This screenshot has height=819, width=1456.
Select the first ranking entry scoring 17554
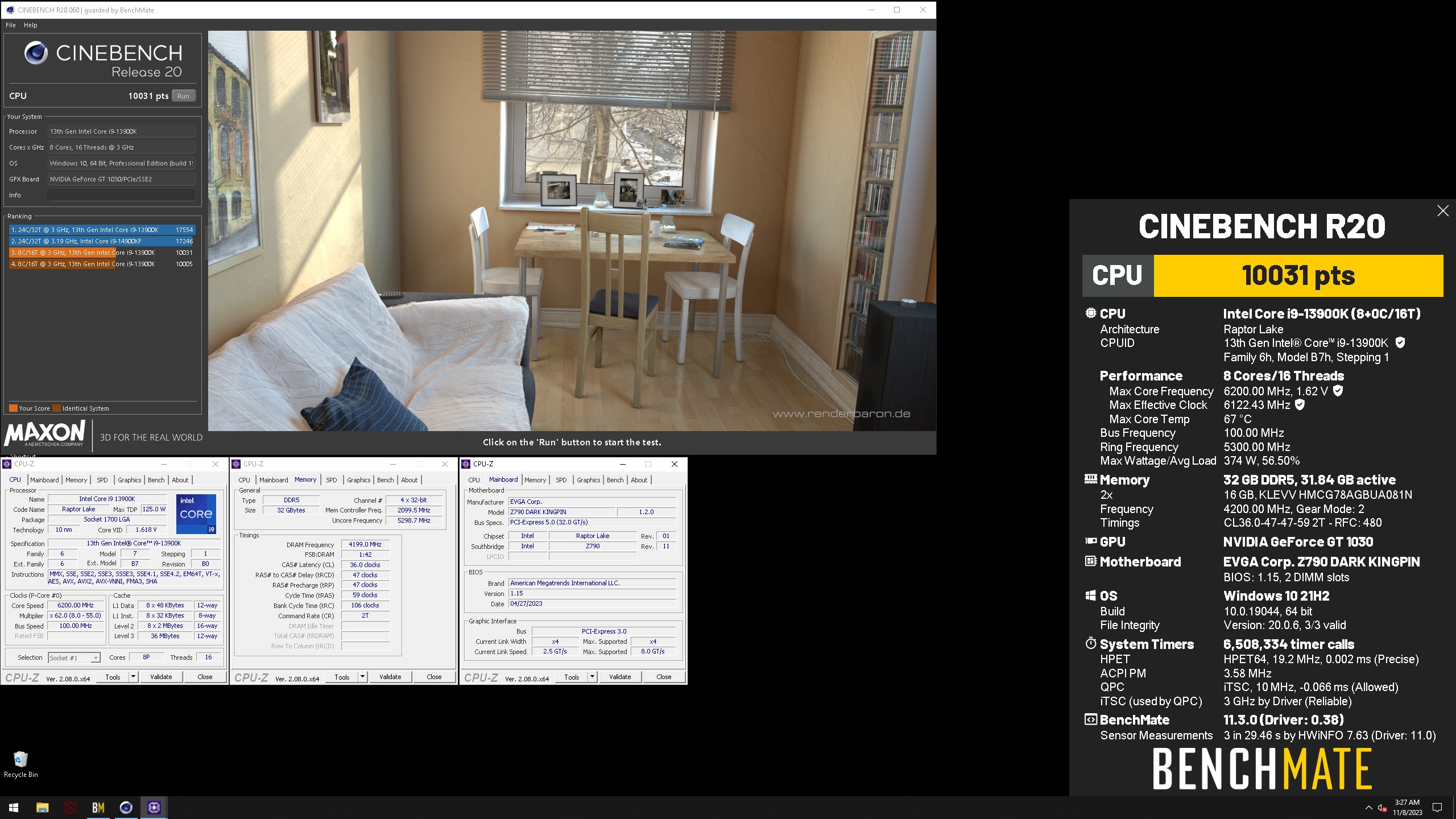tap(102, 230)
